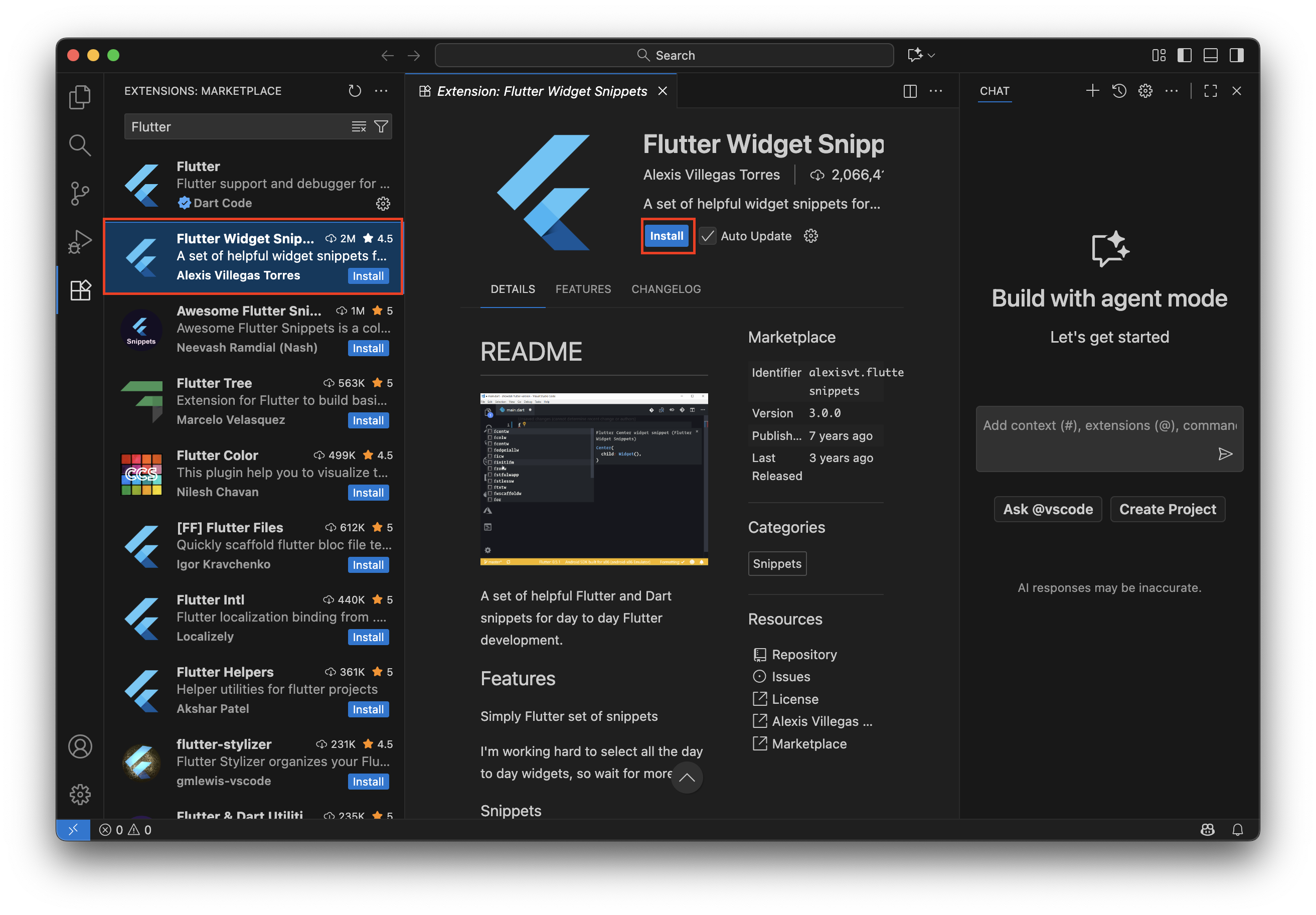Install Flutter Widget Snippets from details page
Viewport: 1316px width, 915px height.
(x=667, y=236)
